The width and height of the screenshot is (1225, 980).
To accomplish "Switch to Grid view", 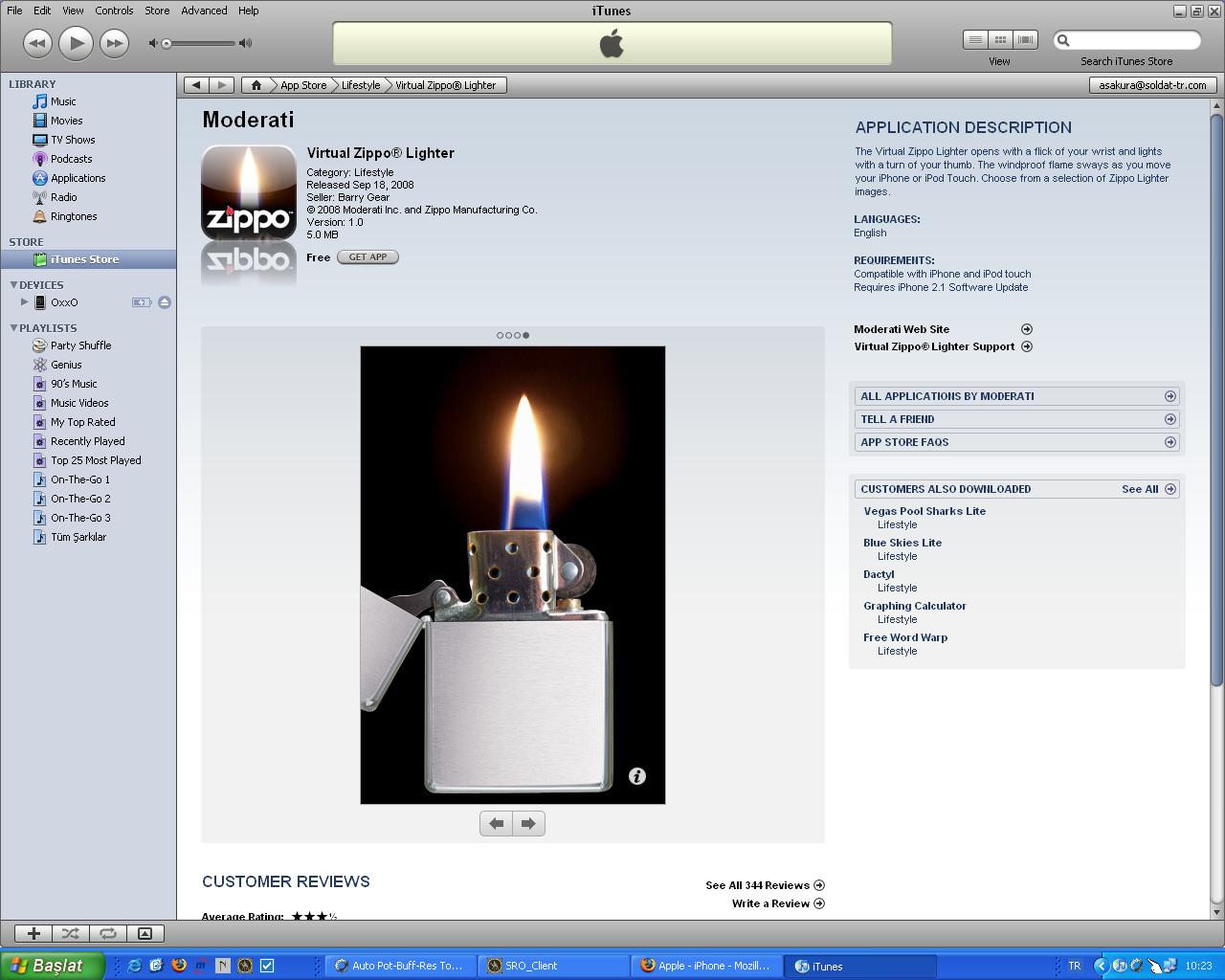I will click(x=1000, y=40).
